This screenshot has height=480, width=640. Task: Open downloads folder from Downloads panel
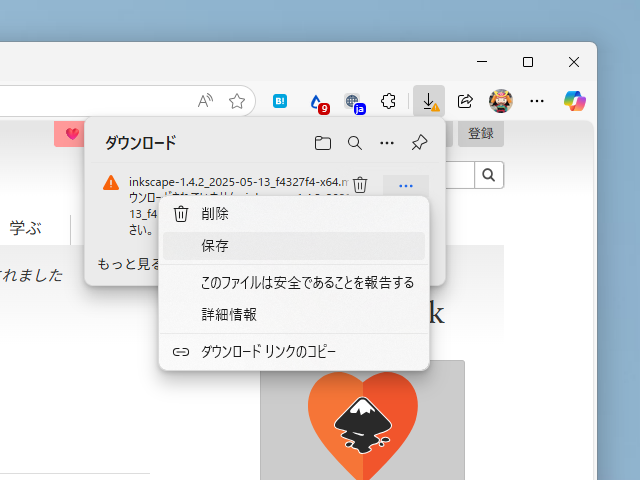322,143
